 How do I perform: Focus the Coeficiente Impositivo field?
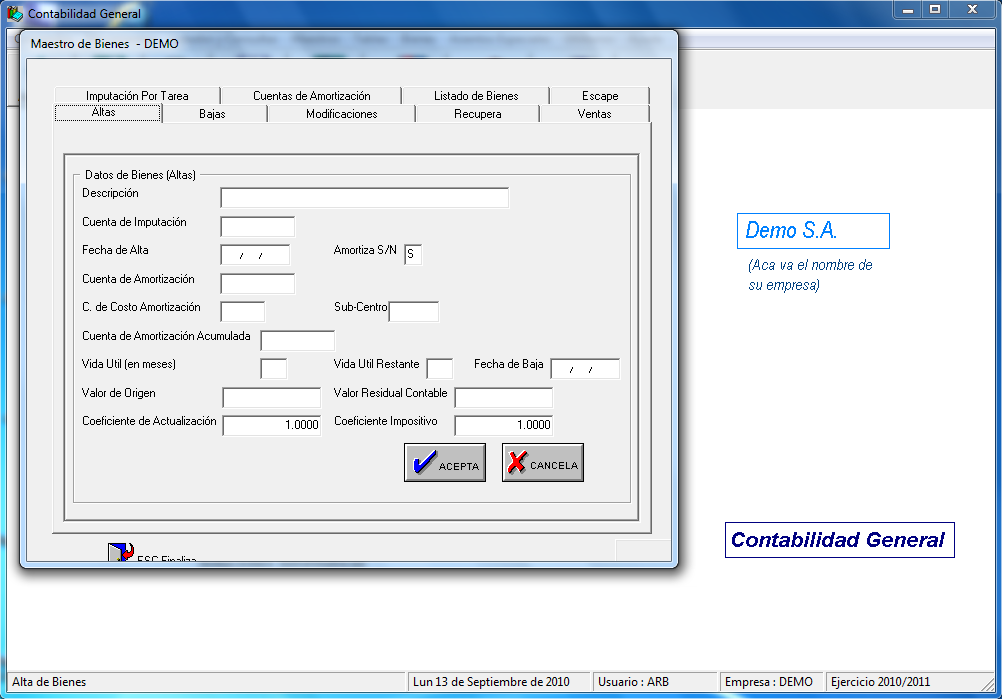click(503, 426)
